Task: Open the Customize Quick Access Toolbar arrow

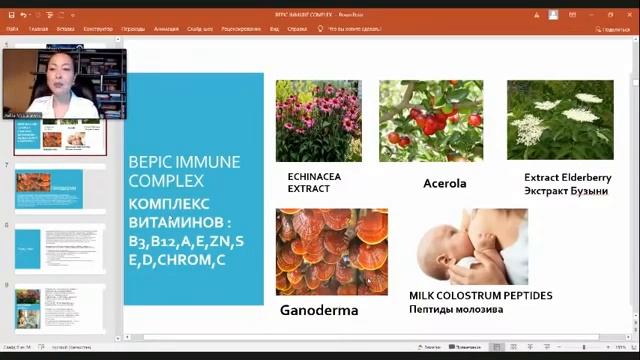Action: click(x=73, y=16)
